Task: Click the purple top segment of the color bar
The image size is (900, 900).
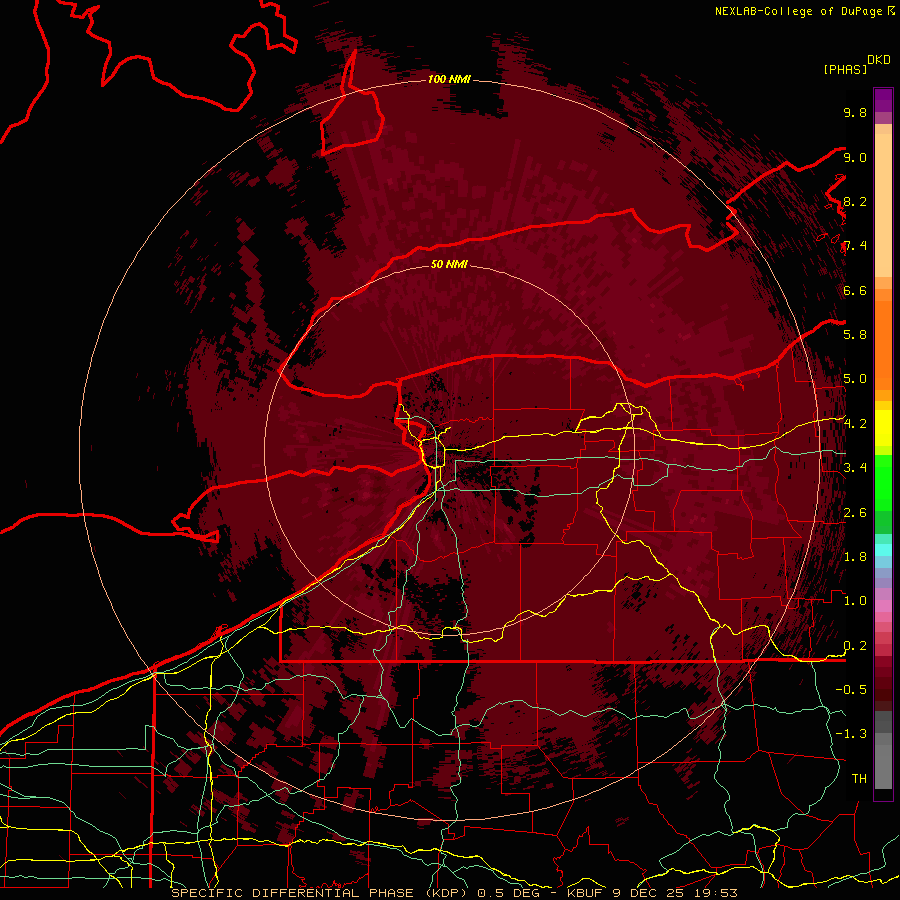Action: [883, 100]
